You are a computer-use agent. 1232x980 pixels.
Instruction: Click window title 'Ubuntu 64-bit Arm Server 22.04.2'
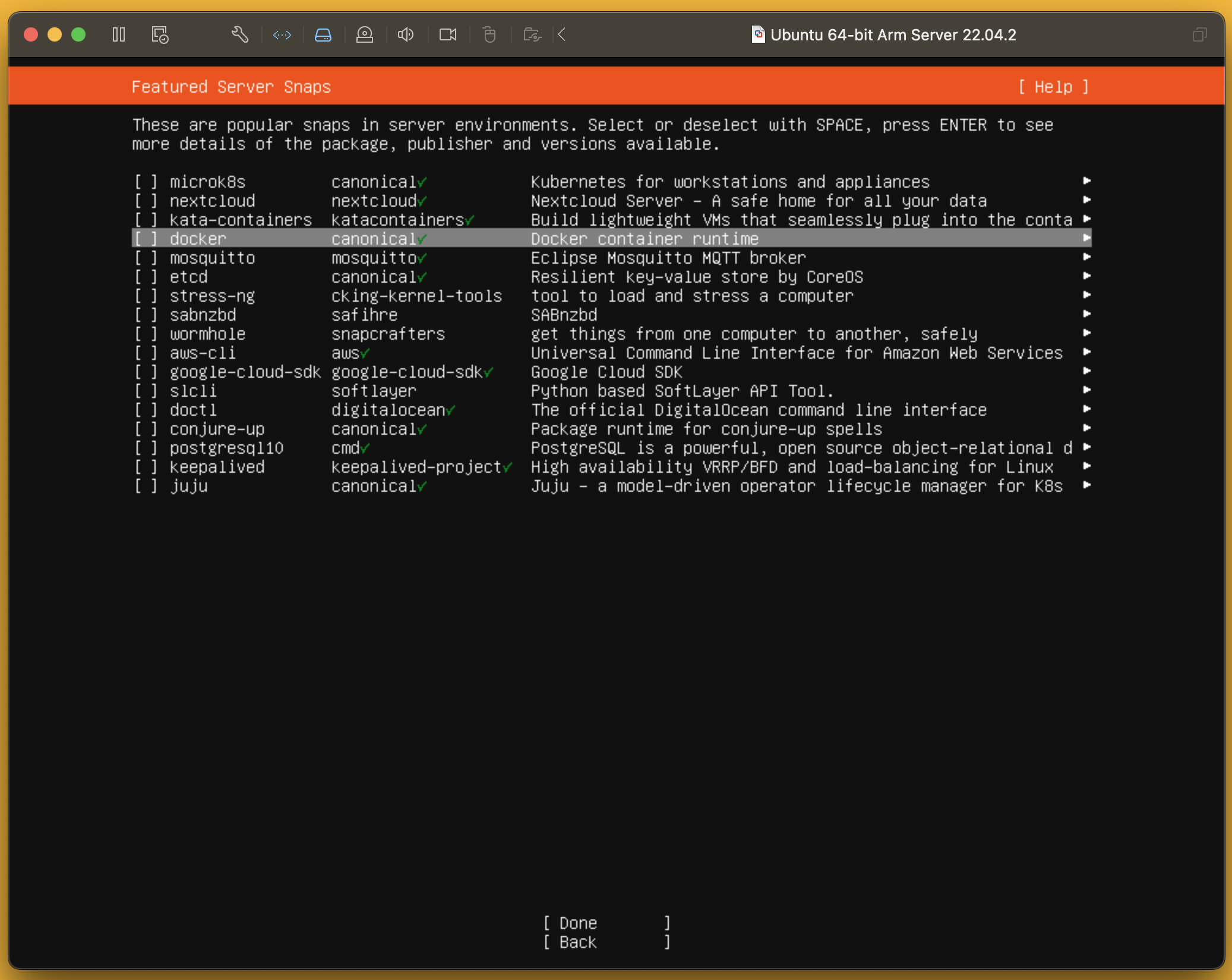pyautogui.click(x=893, y=35)
